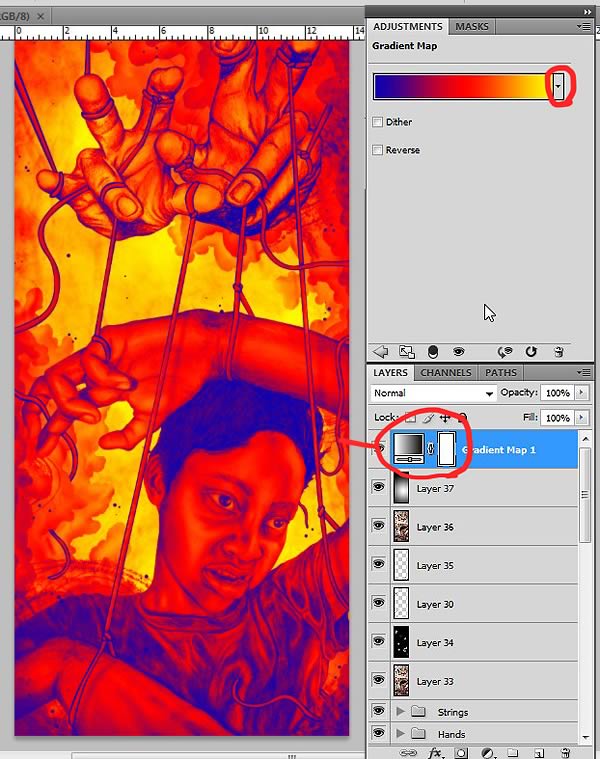Collapse panels with the double-arrow icon
This screenshot has width=600, height=759.
pos(587,12)
